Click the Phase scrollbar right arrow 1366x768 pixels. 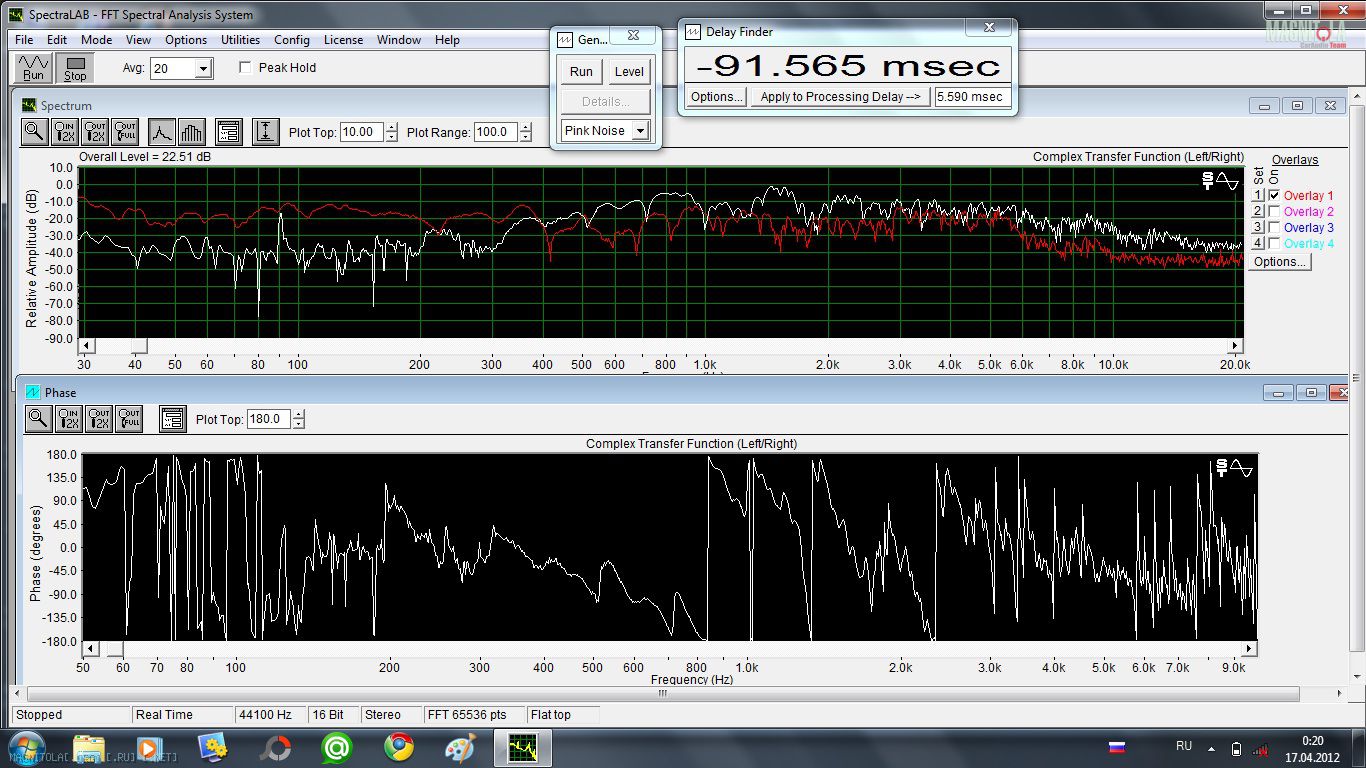tap(1250, 649)
